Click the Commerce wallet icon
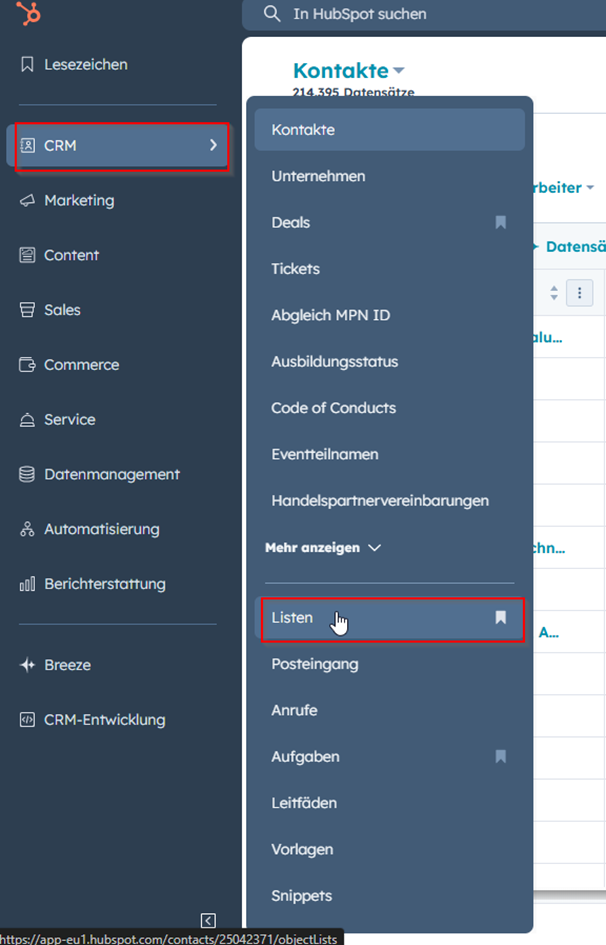Viewport: 606px width, 945px height. [x=27, y=365]
